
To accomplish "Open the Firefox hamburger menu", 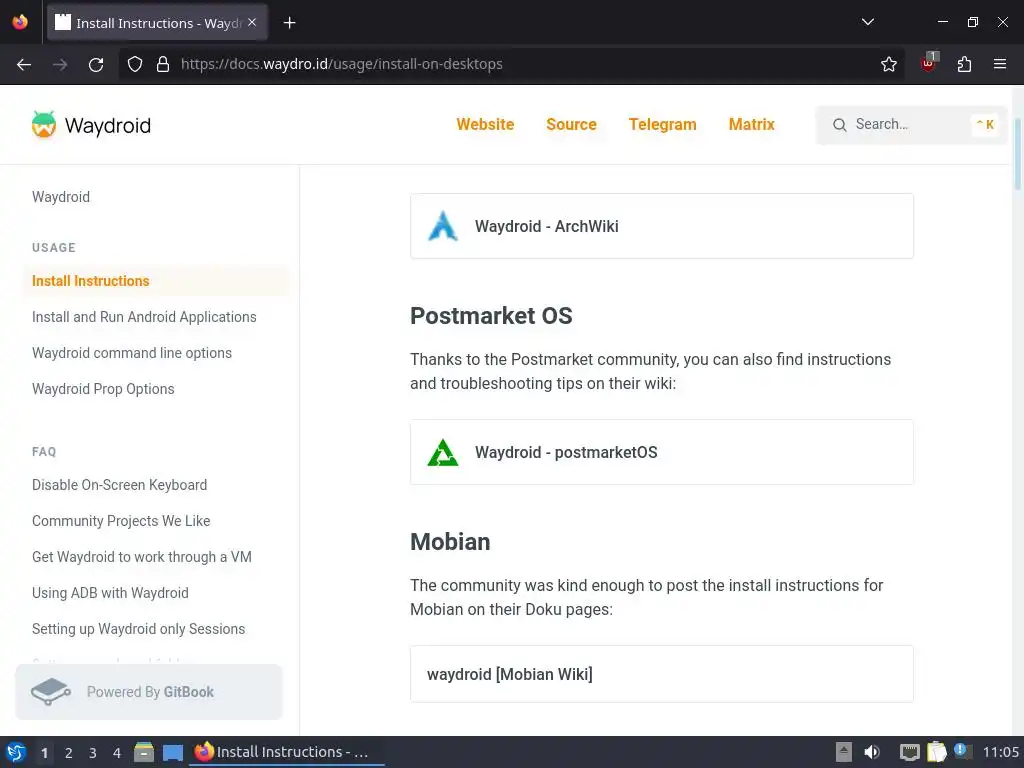I will pyautogui.click(x=999, y=64).
